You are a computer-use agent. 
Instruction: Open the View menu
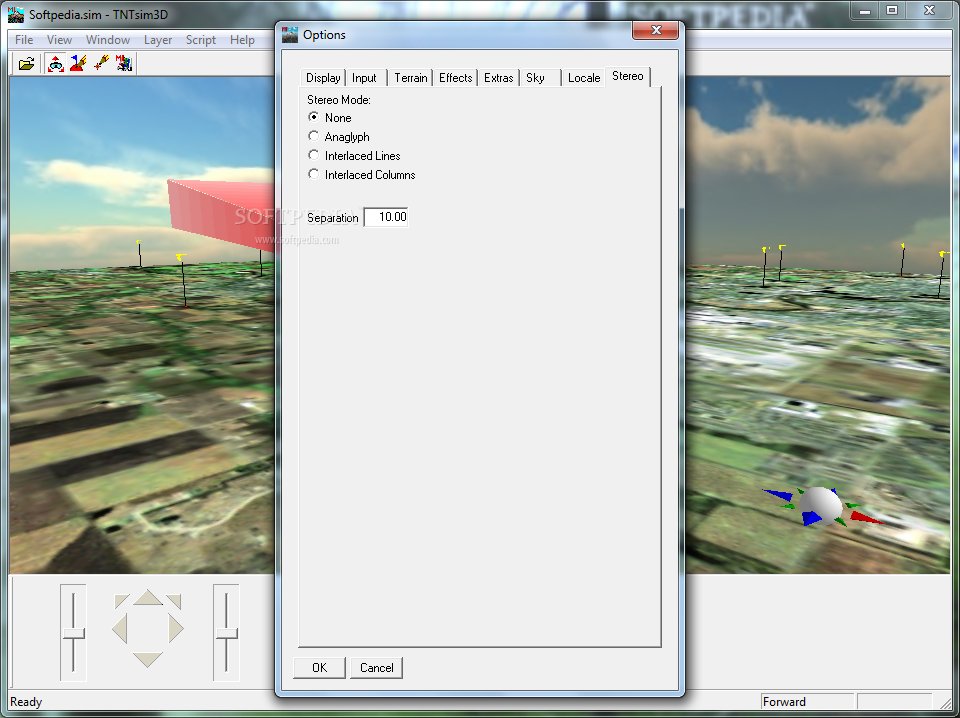59,40
